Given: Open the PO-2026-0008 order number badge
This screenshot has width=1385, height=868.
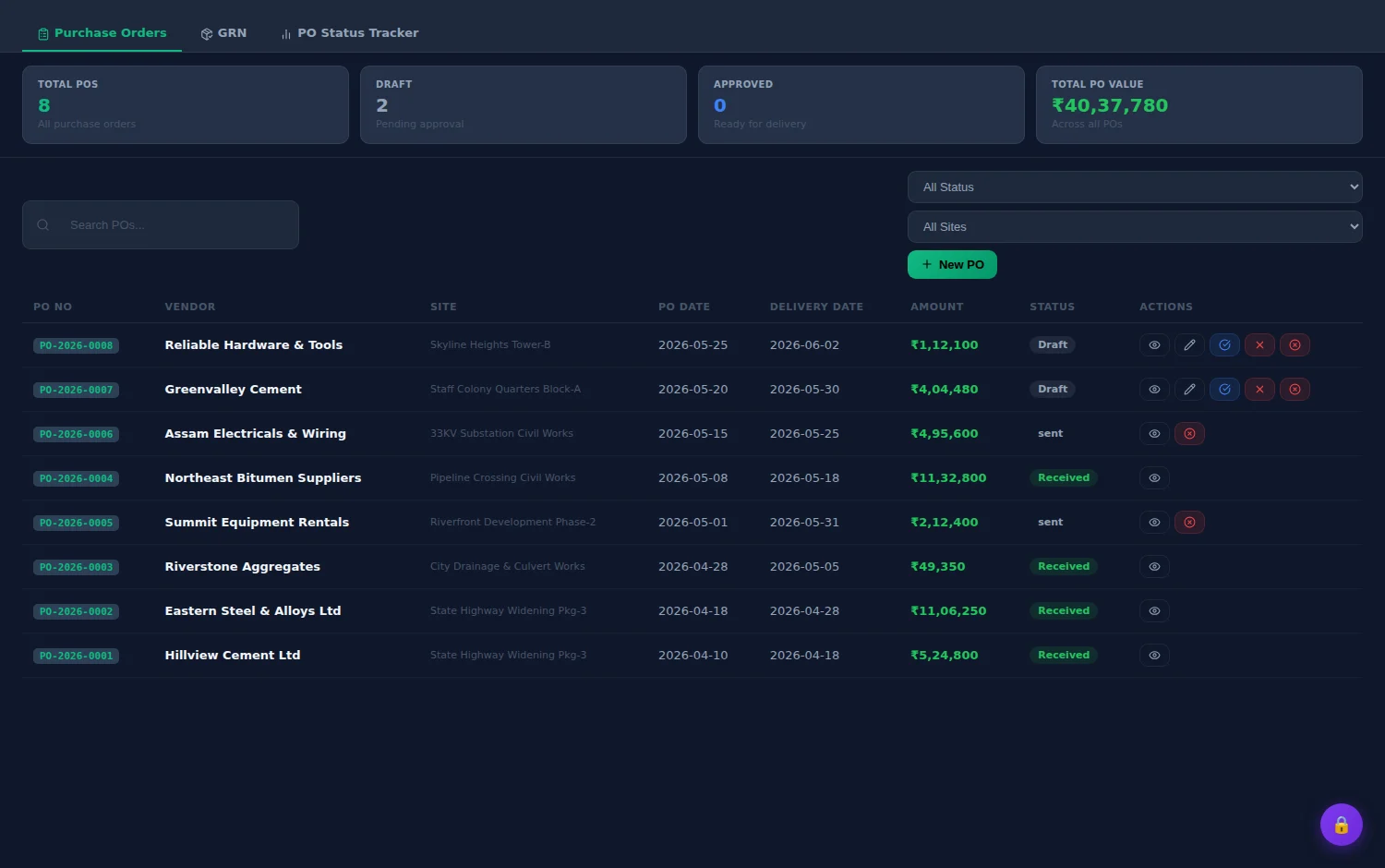Looking at the screenshot, I should click(76, 345).
